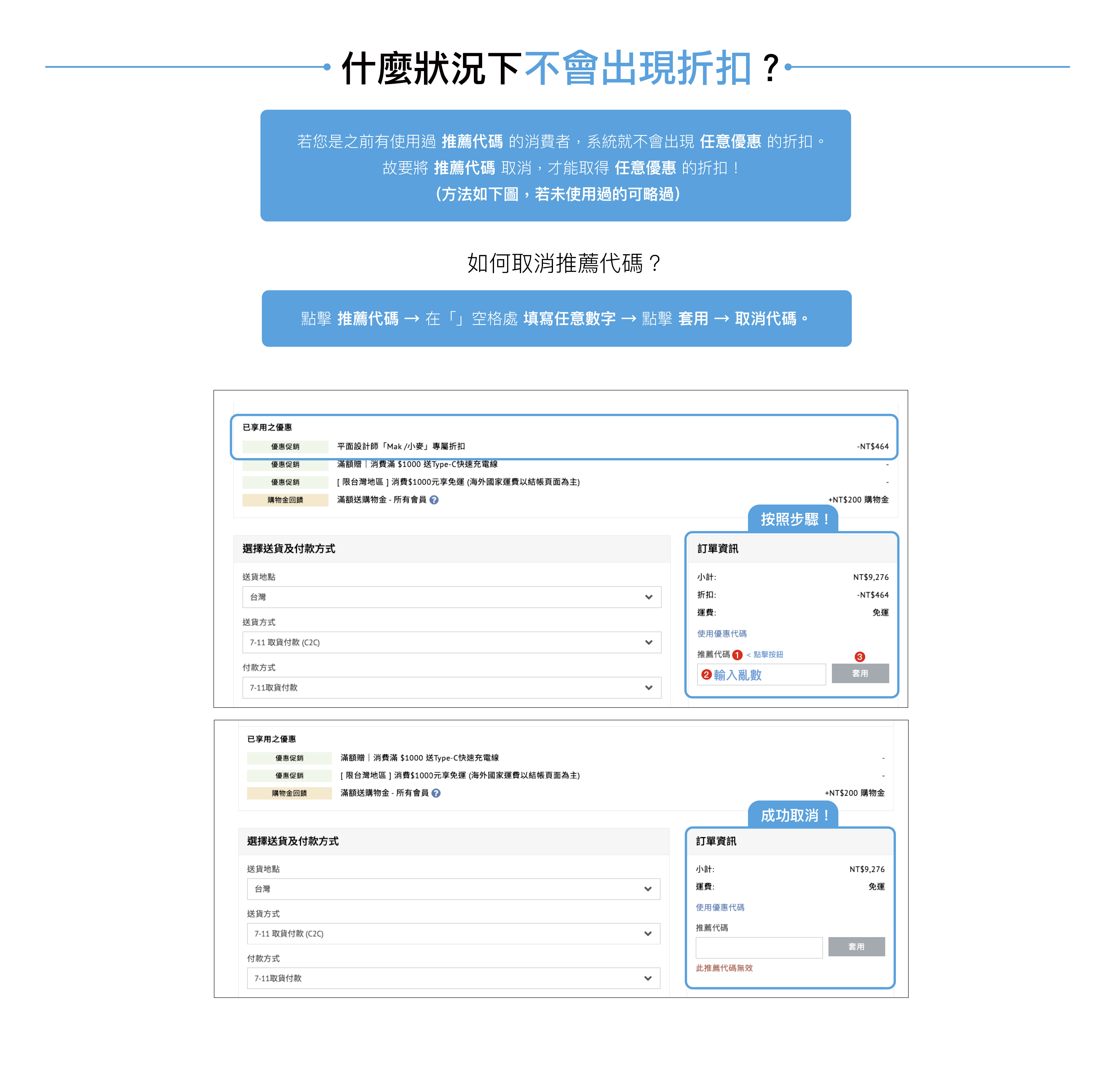Open 付款方式 7-11取貨付款 dropdown in top panel

click(451, 687)
